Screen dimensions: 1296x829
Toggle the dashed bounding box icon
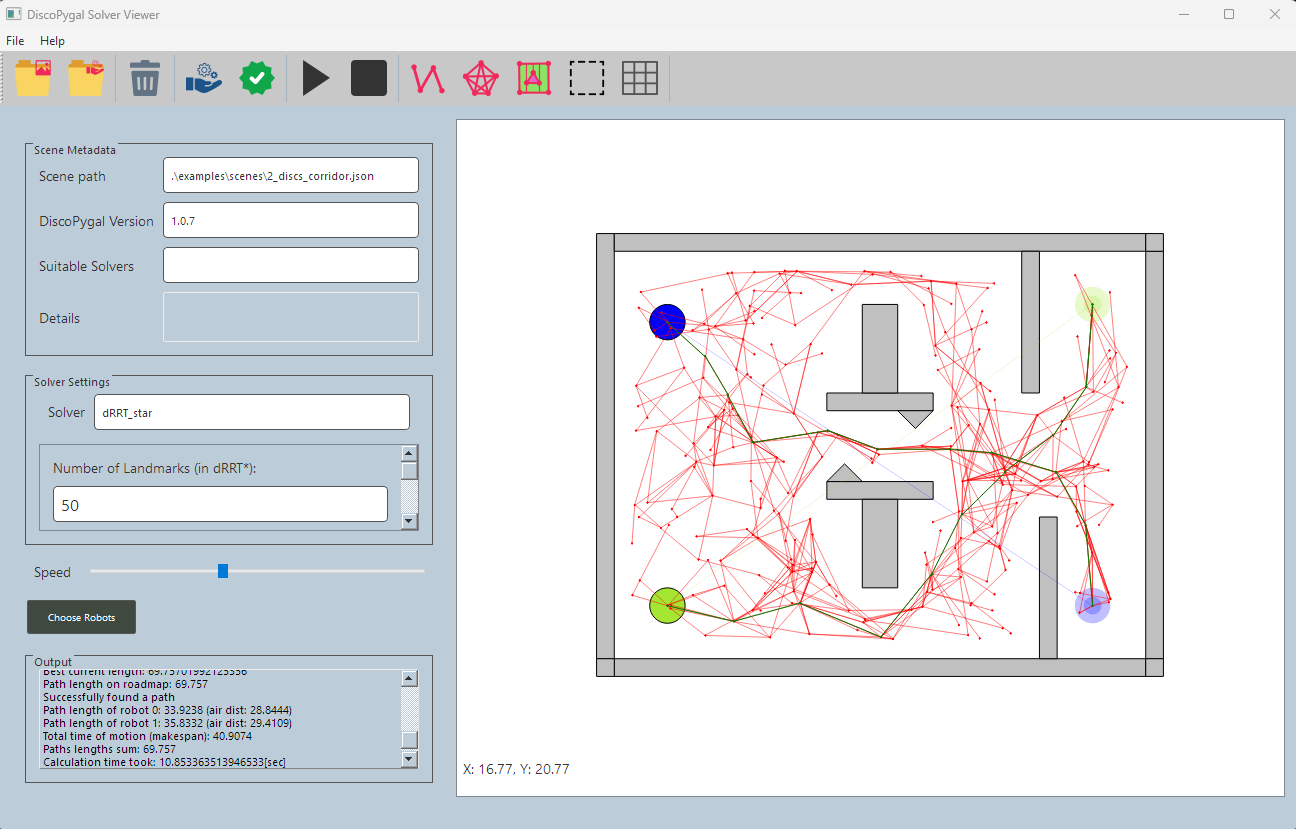tap(587, 78)
